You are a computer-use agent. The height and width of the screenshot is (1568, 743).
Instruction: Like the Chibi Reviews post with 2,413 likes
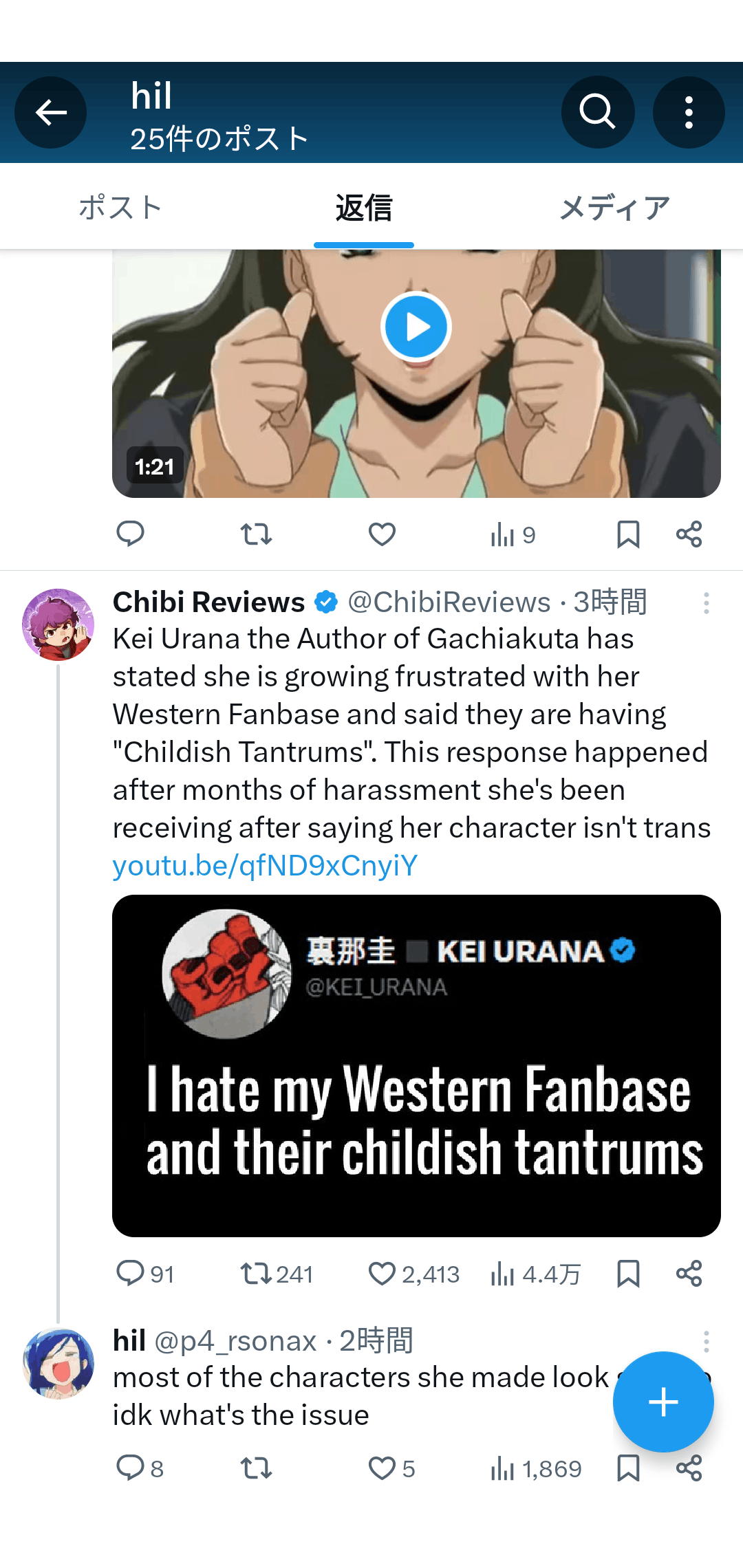[382, 1274]
